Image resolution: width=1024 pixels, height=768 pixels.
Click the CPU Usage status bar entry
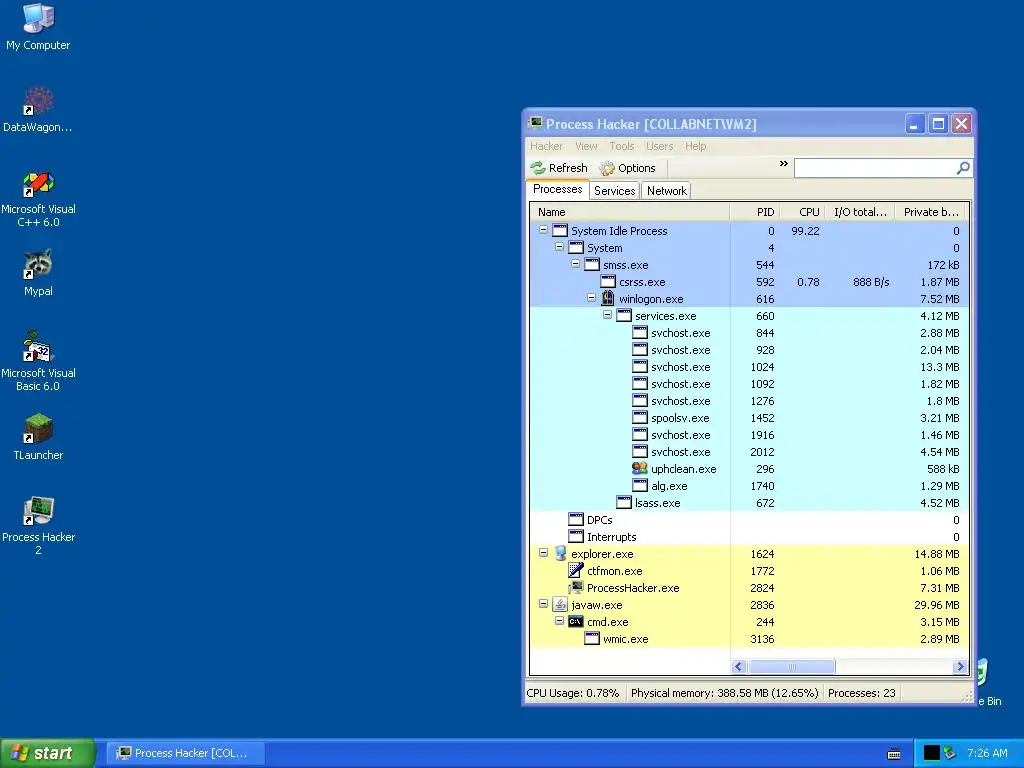[573, 693]
